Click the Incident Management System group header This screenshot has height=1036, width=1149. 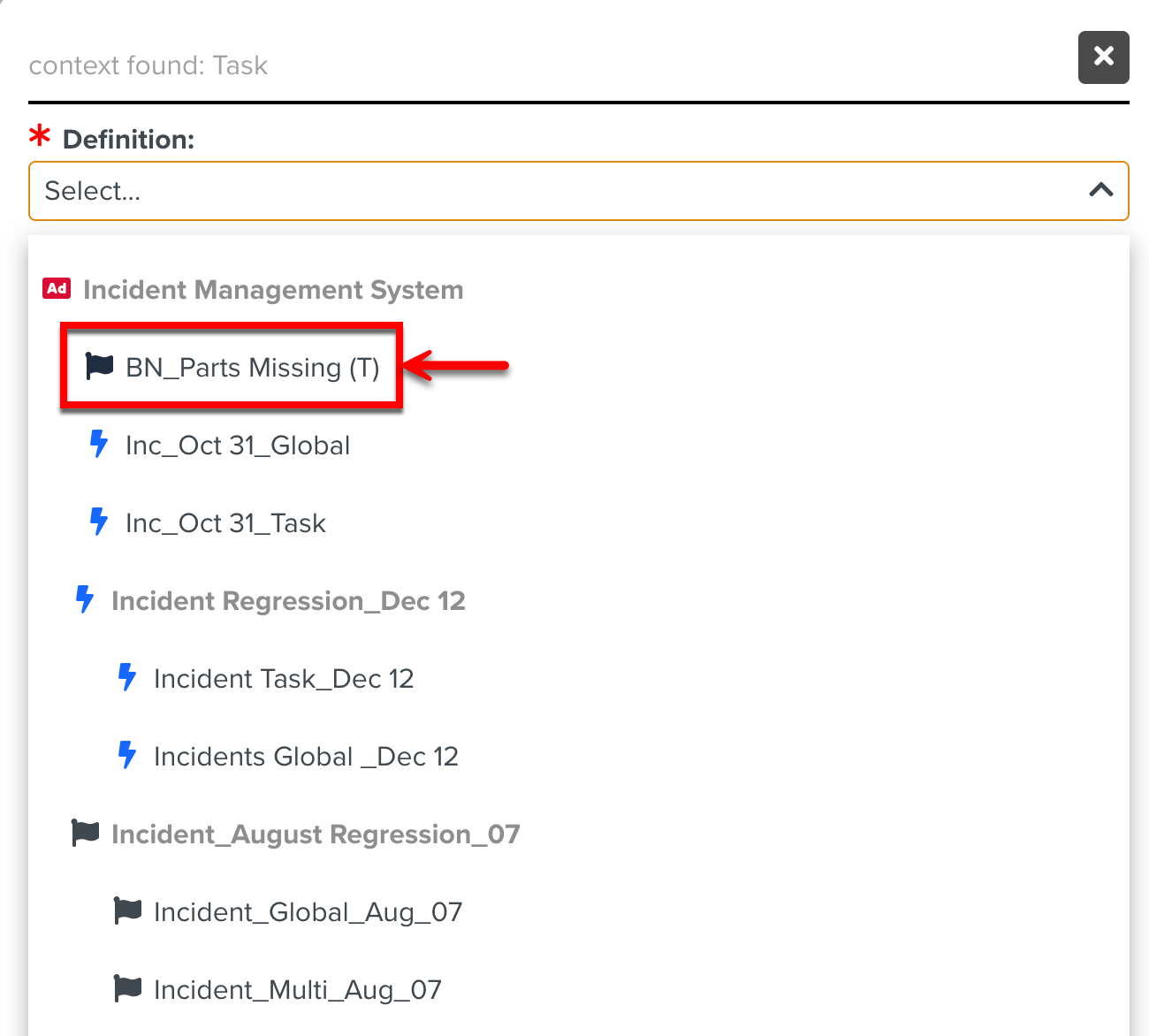pyautogui.click(x=273, y=290)
